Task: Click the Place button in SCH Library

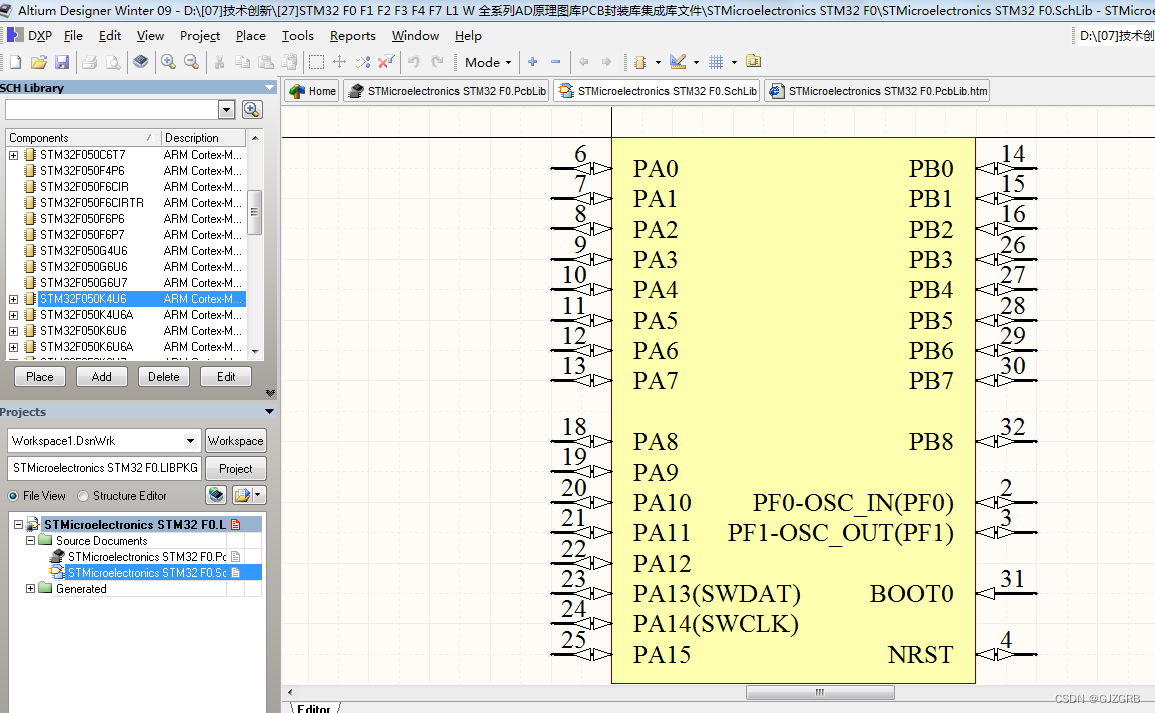Action: click(x=39, y=376)
